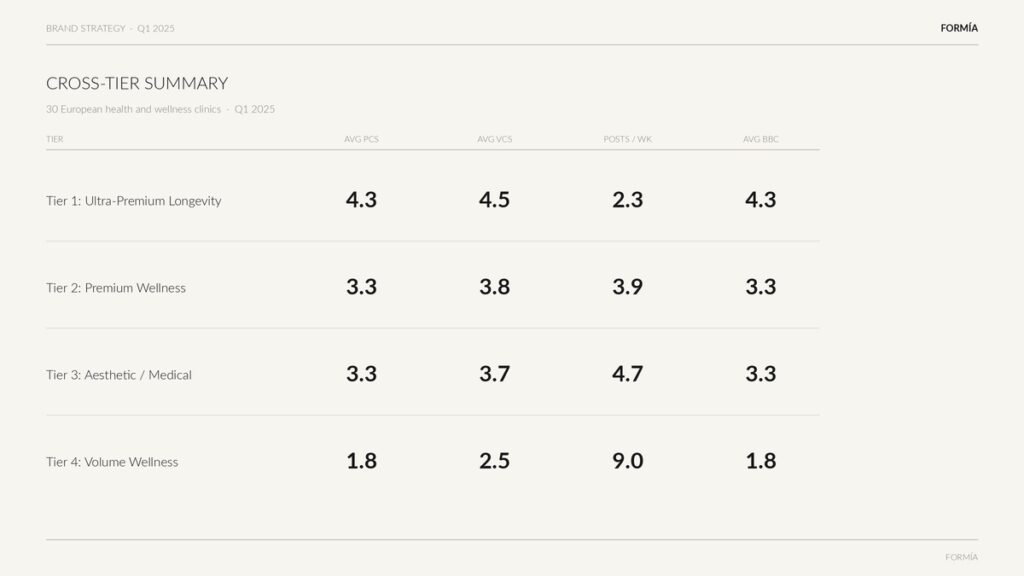This screenshot has width=1024, height=576.
Task: Click the AVG VCS column header
Action: [494, 139]
